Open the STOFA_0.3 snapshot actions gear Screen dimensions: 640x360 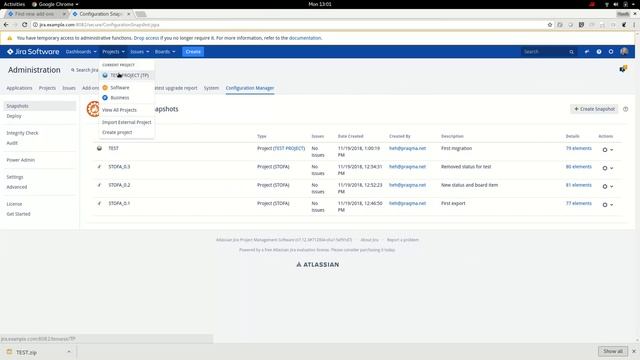[607, 168]
